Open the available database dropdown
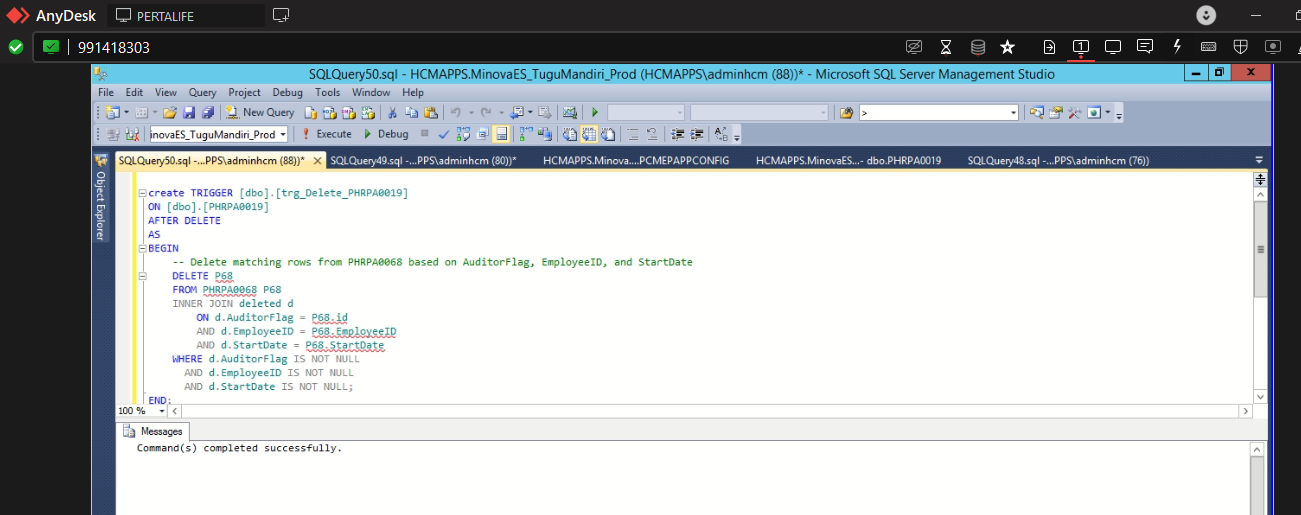Viewport: 1301px width, 515px height. 282,134
